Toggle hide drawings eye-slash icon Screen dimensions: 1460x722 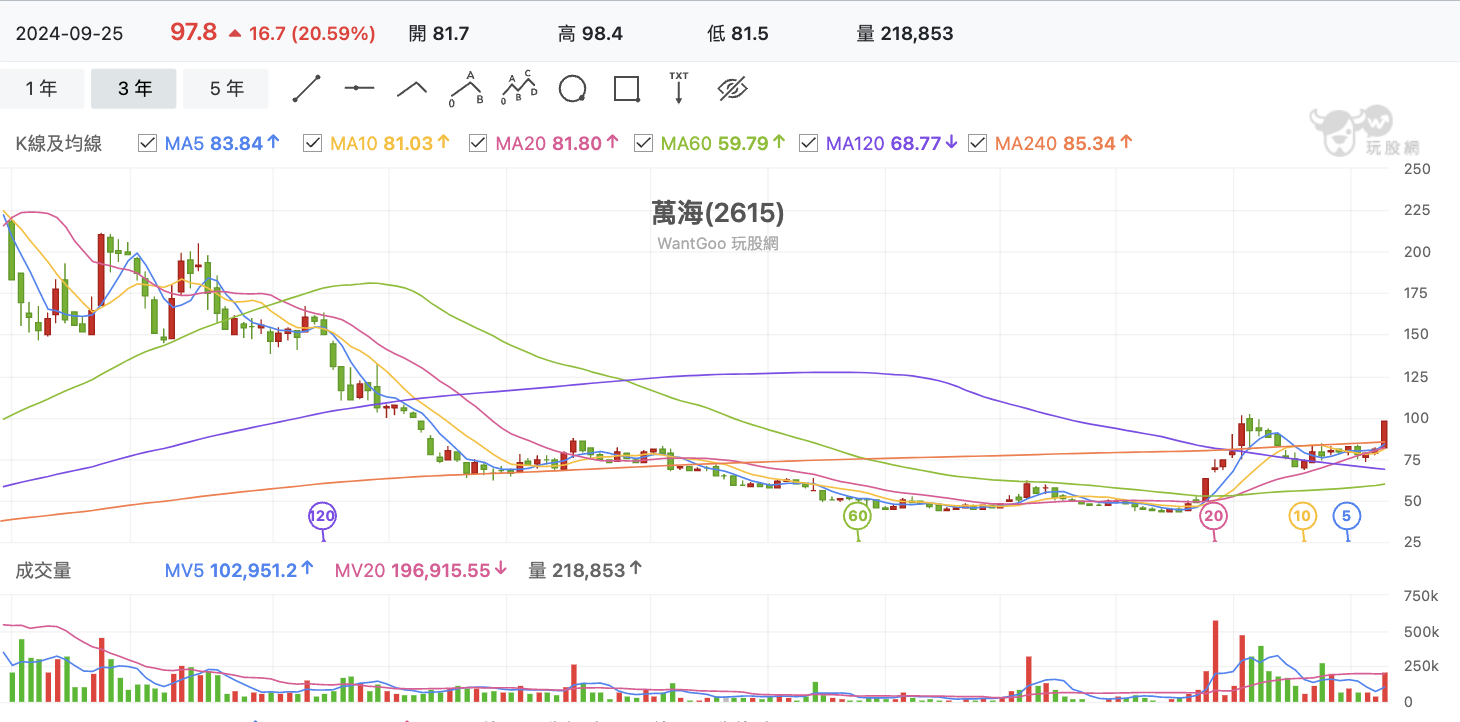[x=733, y=89]
